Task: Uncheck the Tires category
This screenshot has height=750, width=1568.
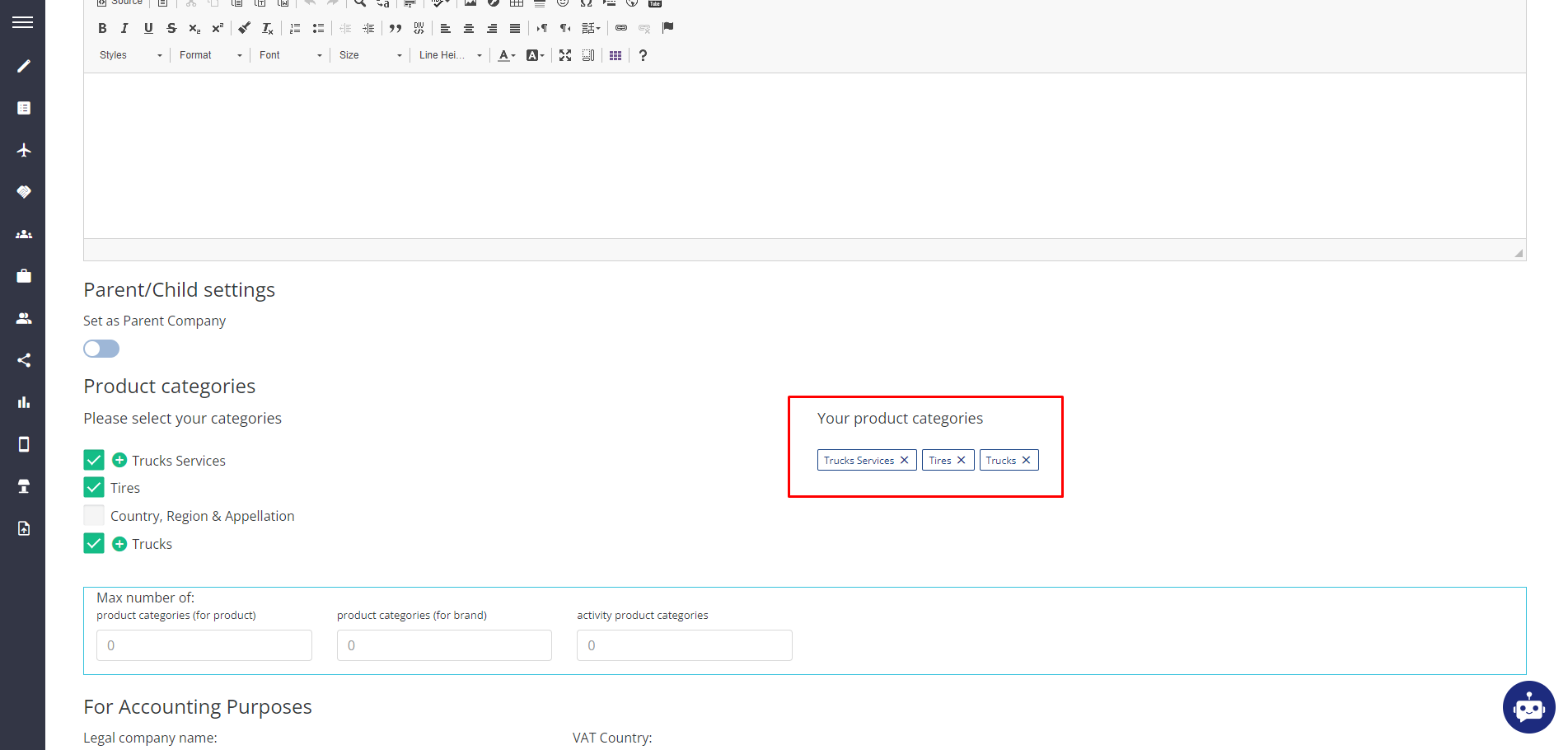Action: pyautogui.click(x=94, y=487)
